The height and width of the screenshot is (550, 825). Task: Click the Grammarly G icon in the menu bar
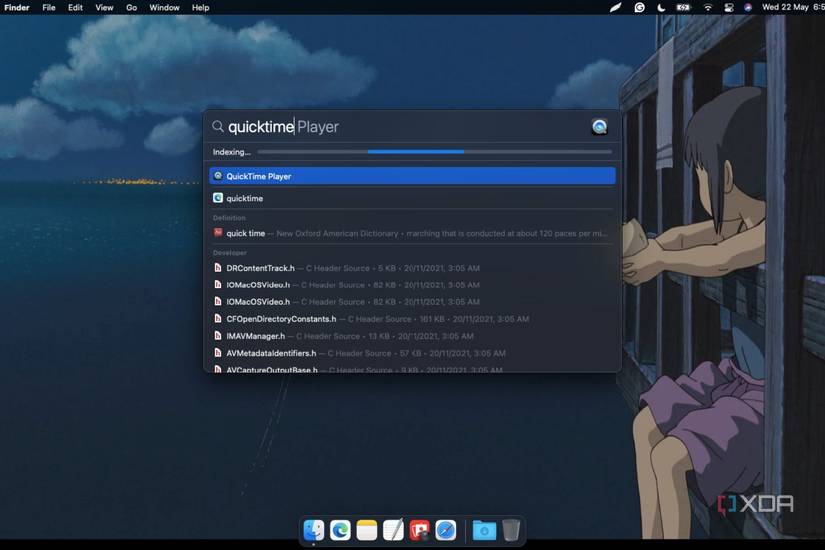(x=639, y=7)
